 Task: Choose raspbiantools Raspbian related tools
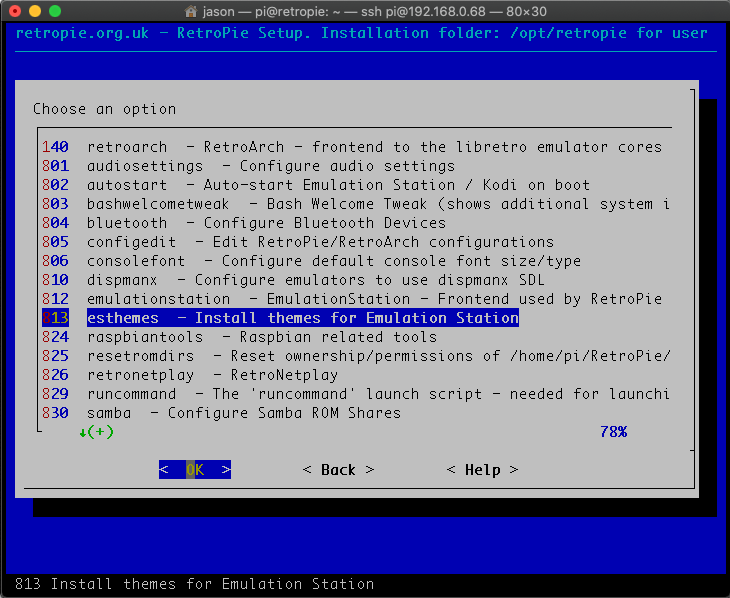(261, 337)
